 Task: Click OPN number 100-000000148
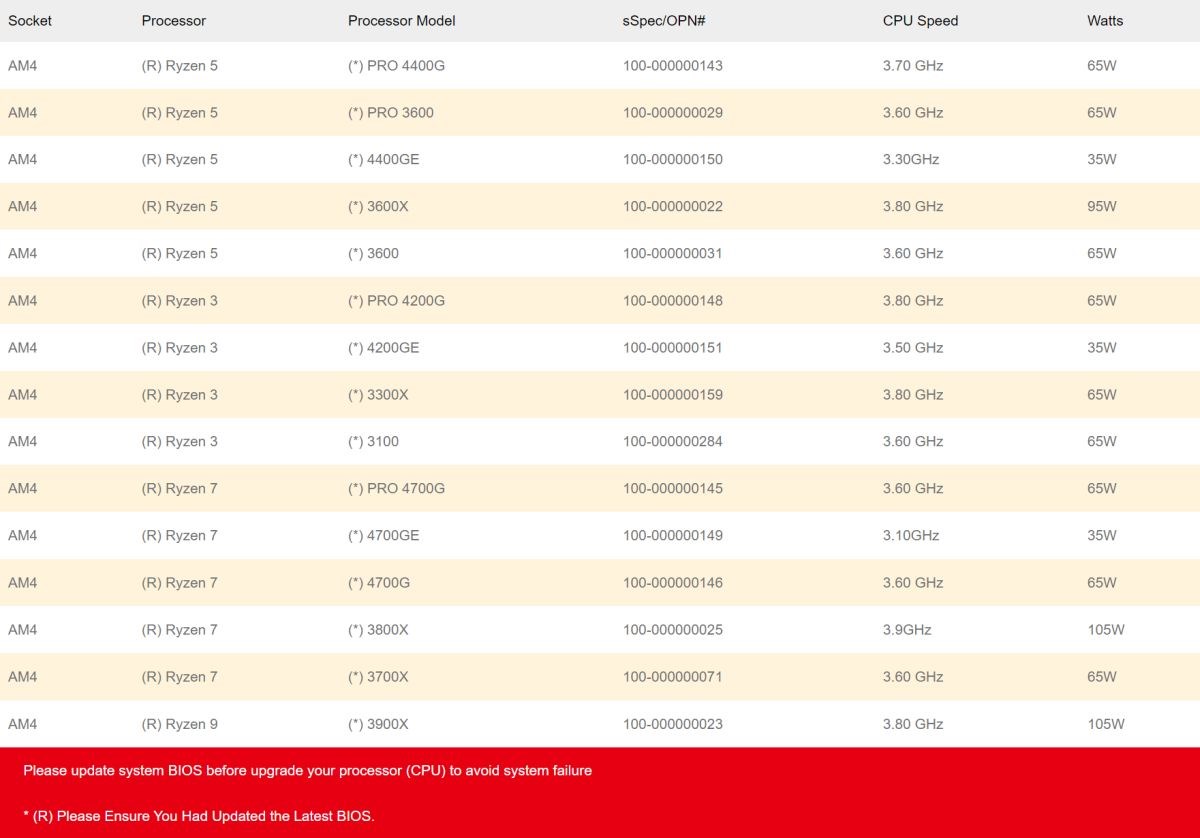pos(673,301)
